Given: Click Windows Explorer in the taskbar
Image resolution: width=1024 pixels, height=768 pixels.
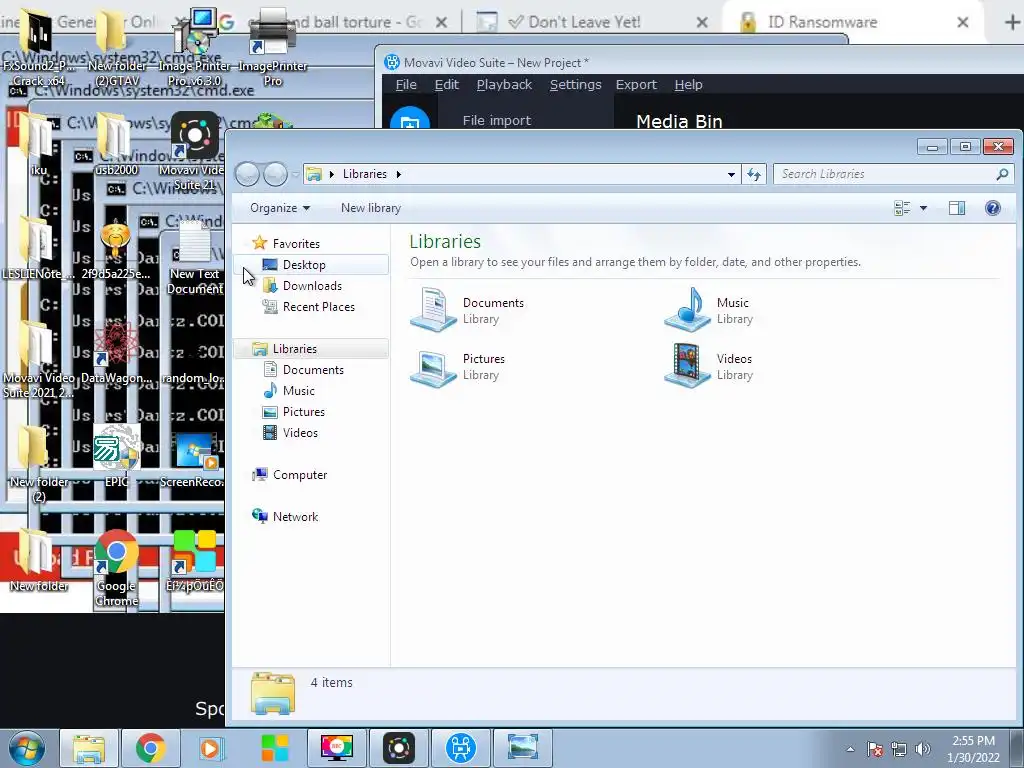Looking at the screenshot, I should [x=89, y=748].
